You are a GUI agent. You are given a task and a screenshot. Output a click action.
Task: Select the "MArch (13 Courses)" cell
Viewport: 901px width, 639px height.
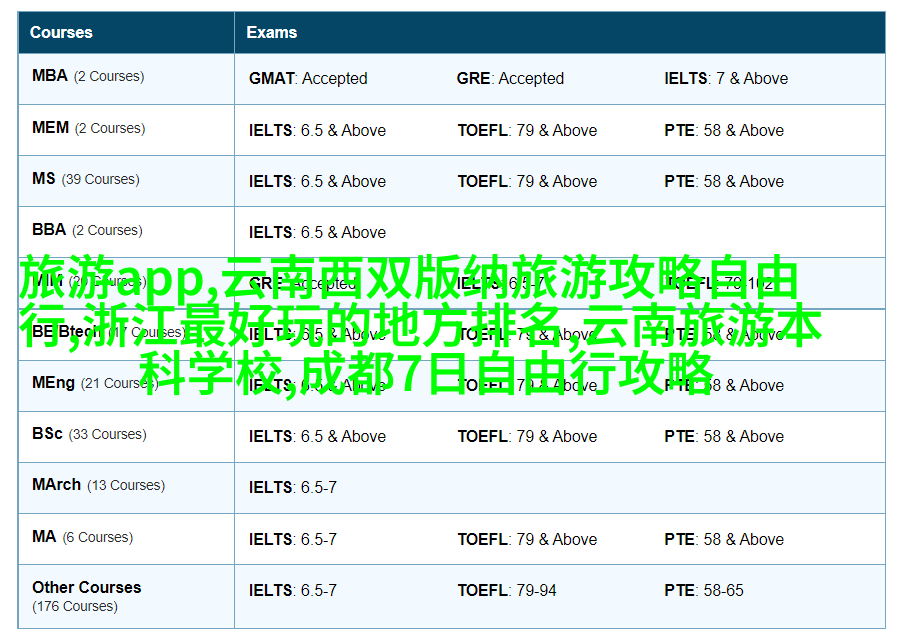click(126, 488)
